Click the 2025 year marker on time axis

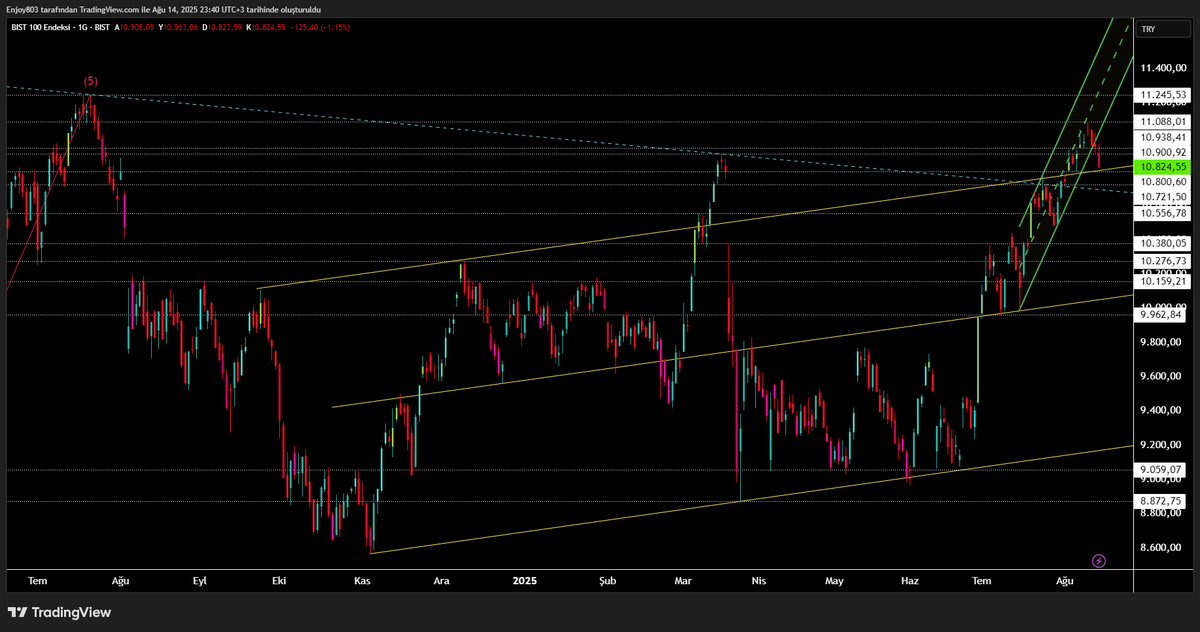click(525, 580)
